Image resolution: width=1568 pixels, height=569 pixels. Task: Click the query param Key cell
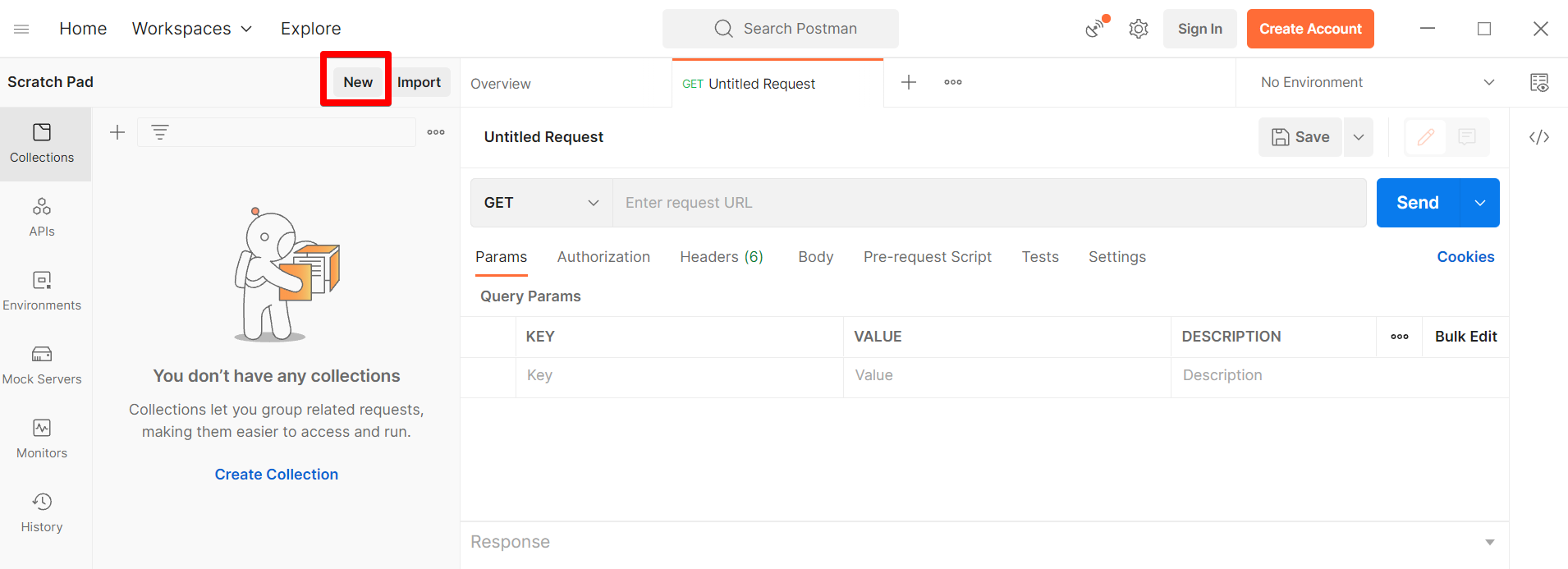pos(680,376)
